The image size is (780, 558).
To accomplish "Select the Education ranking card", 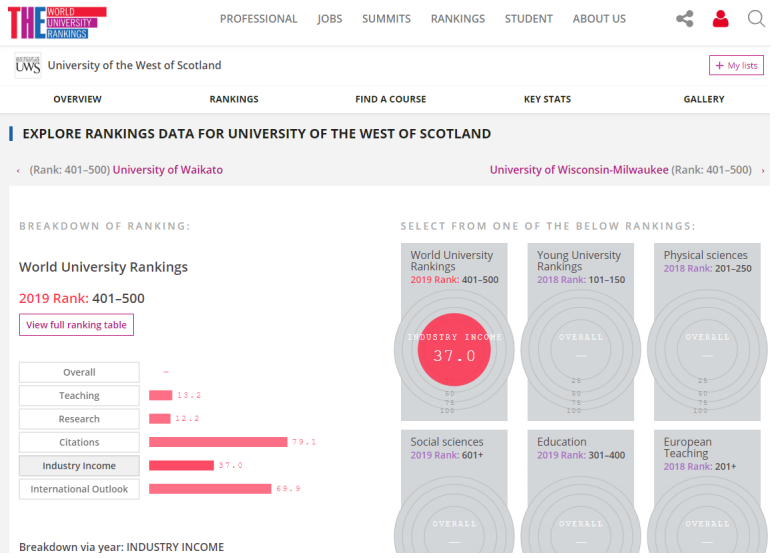I will click(x=581, y=491).
